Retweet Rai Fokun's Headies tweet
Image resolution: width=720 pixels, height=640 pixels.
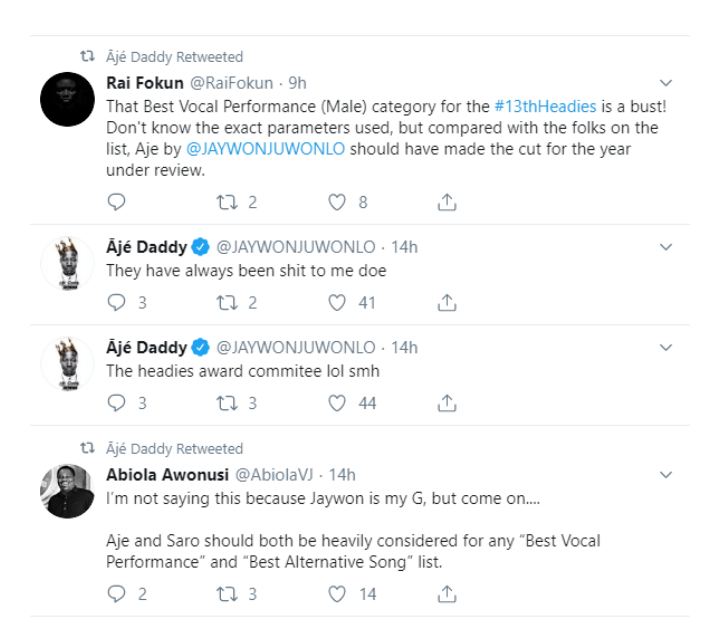(226, 202)
